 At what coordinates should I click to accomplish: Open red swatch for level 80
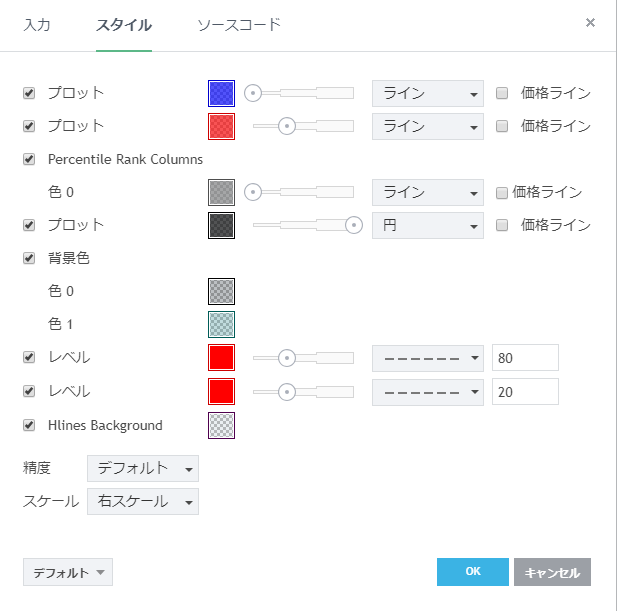221,358
